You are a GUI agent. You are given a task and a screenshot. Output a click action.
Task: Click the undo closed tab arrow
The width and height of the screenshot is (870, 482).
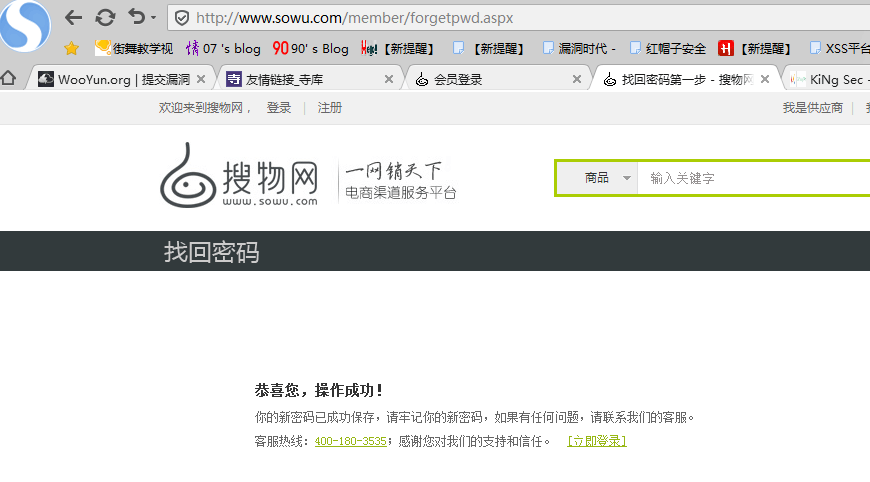[x=136, y=17]
